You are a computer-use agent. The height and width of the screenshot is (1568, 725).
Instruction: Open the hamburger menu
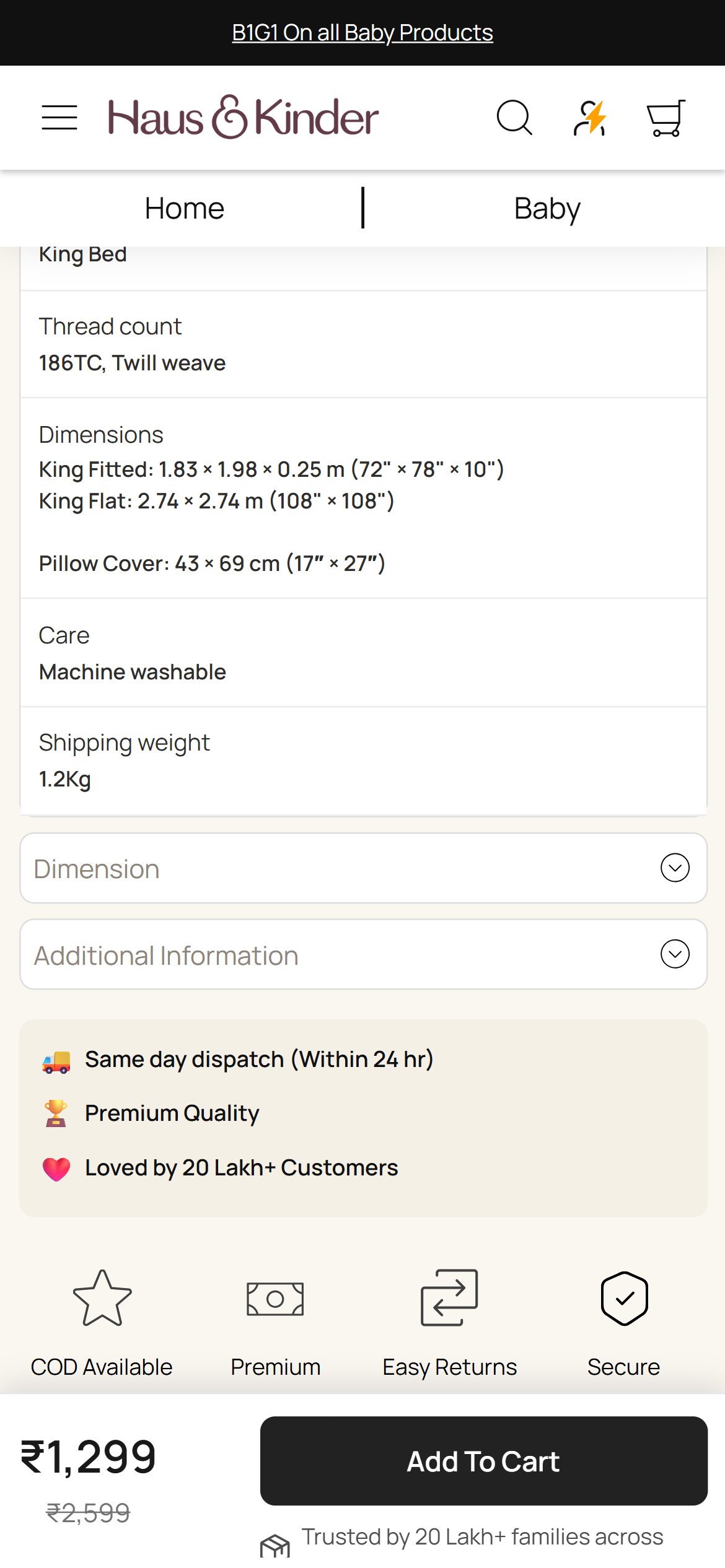tap(59, 118)
